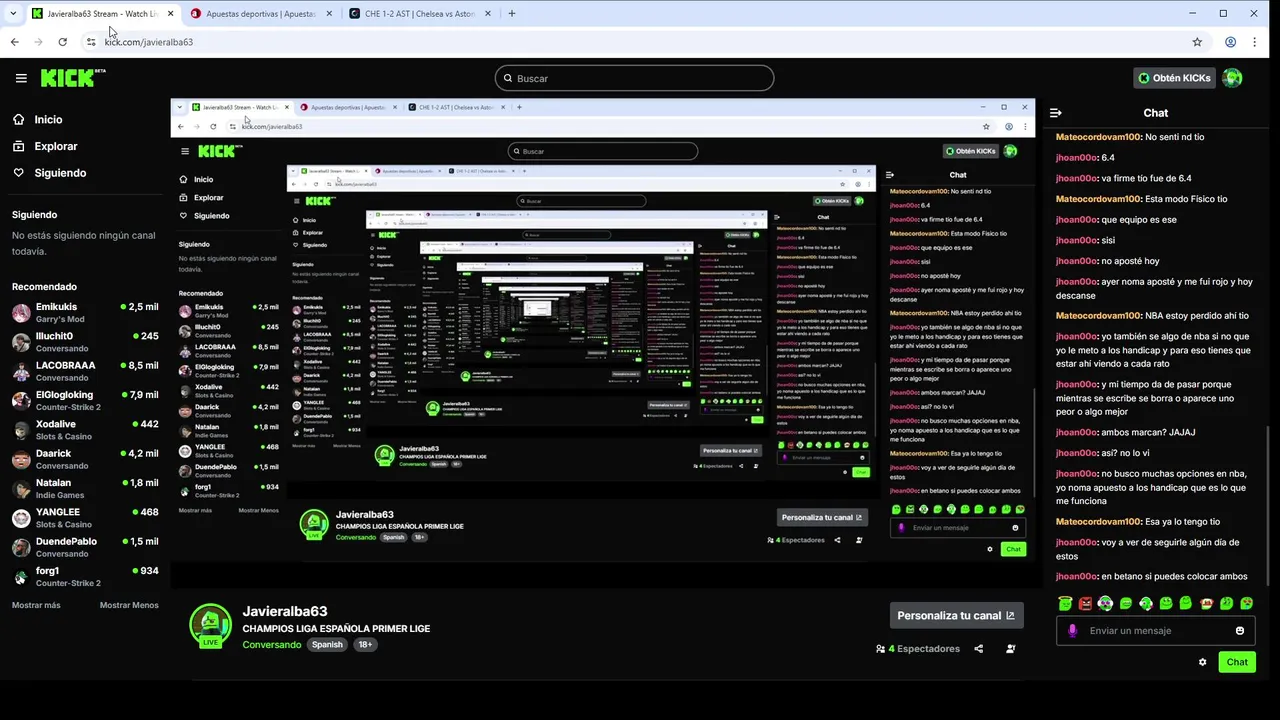The height and width of the screenshot is (720, 1280).
Task: Open recommended channel LACOBRAAA in outermost sidebar
Action: (x=85, y=371)
